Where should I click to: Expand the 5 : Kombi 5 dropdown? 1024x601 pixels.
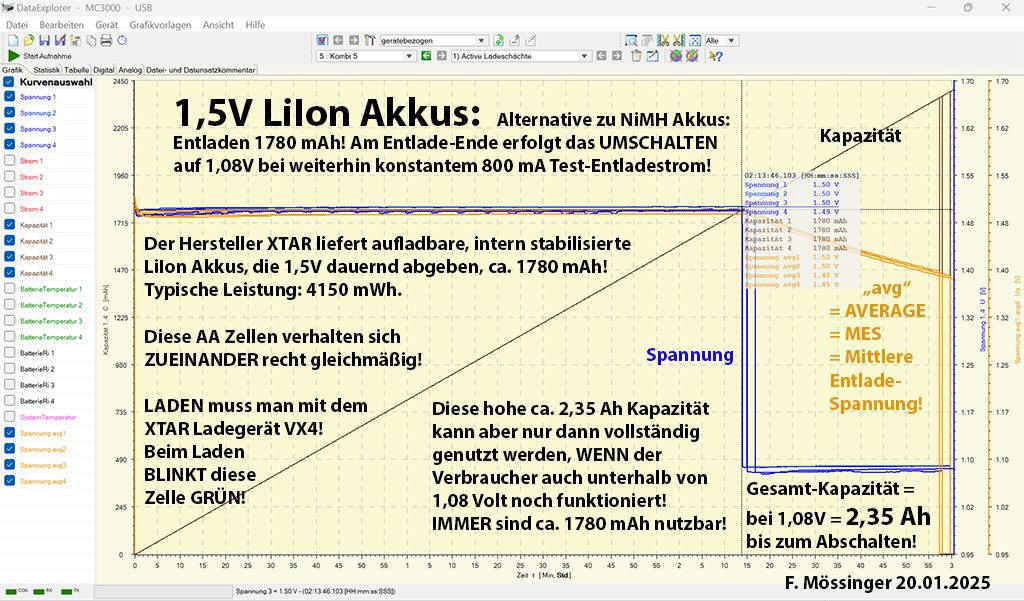(x=410, y=56)
